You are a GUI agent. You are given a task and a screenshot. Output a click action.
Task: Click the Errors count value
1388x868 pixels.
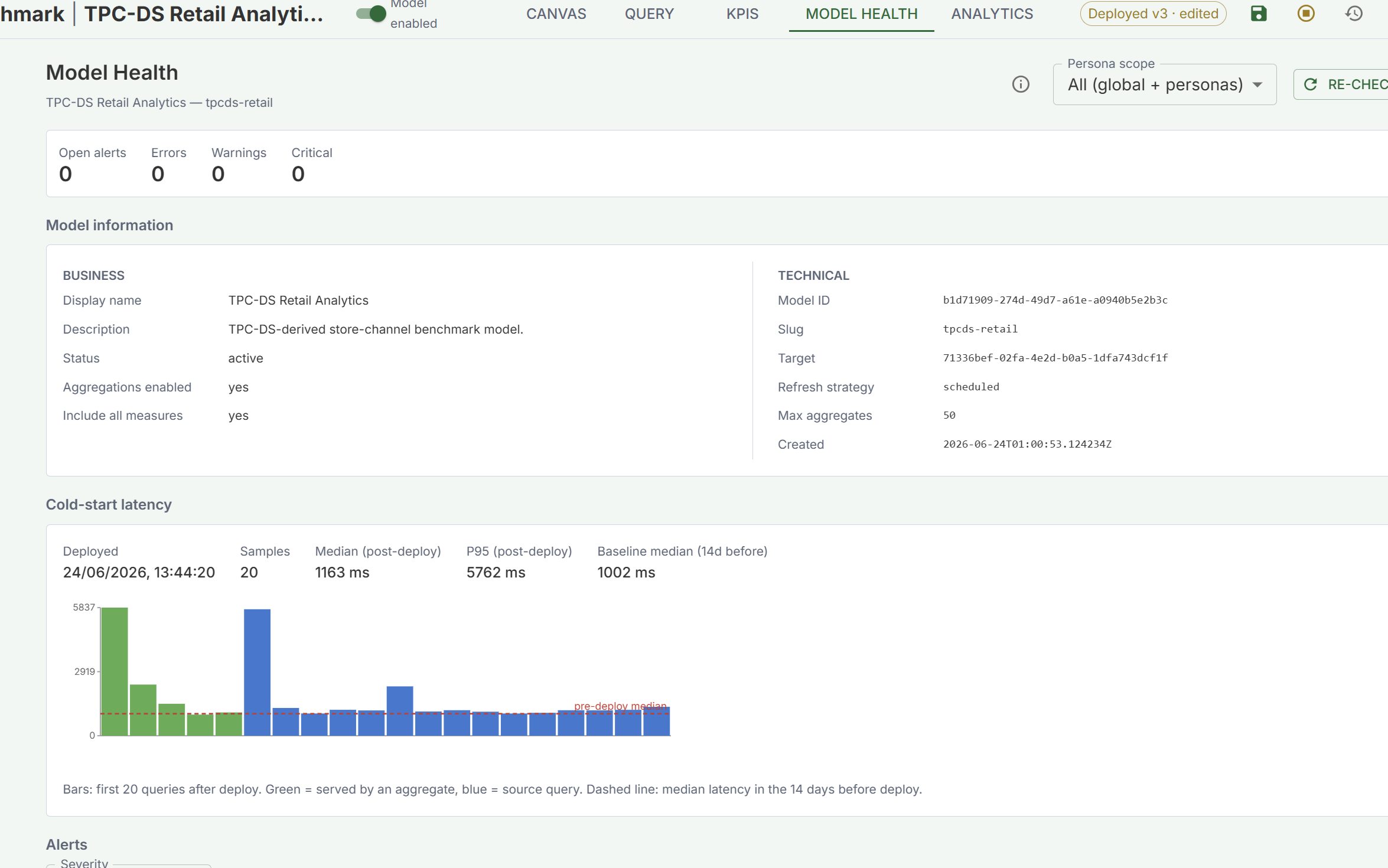[x=158, y=174]
